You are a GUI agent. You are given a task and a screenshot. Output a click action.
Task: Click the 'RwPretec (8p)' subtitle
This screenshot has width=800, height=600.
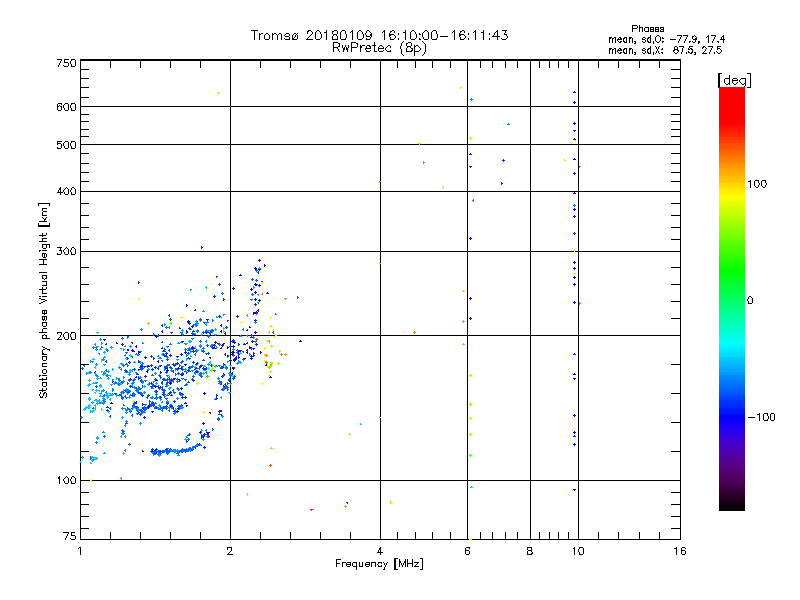coord(379,48)
